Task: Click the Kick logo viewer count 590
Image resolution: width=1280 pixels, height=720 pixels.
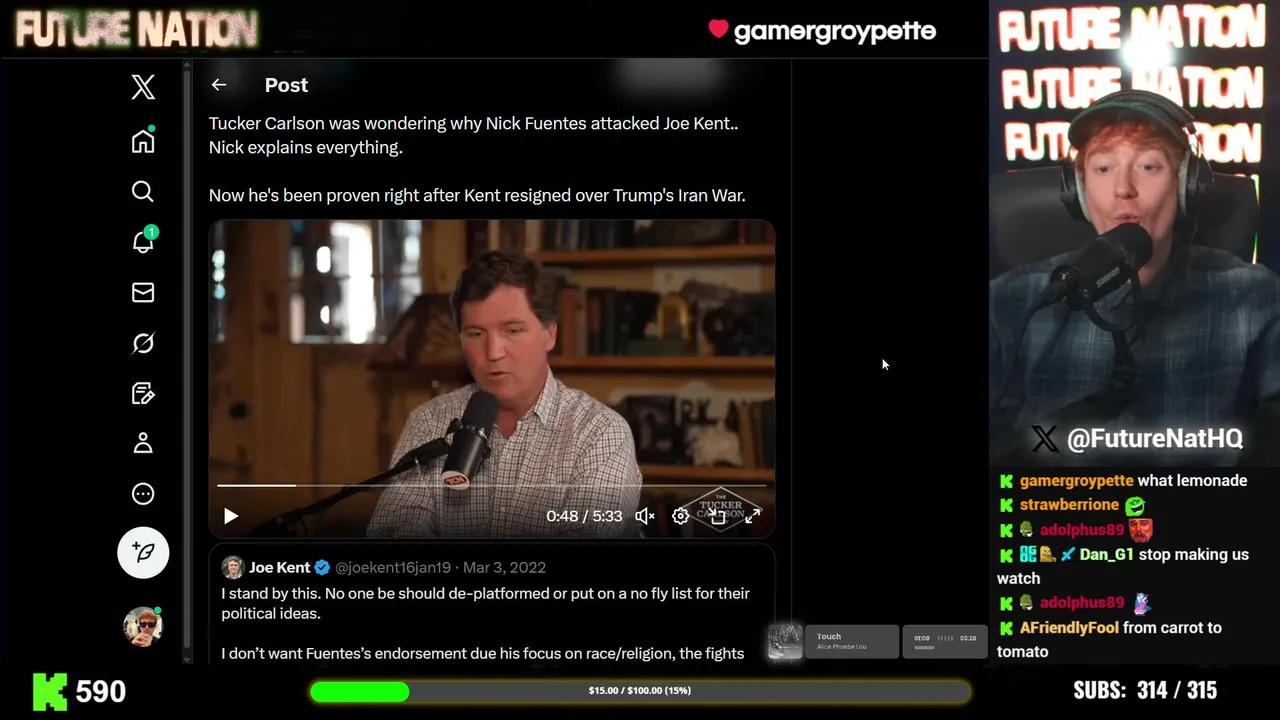Action: coord(79,691)
